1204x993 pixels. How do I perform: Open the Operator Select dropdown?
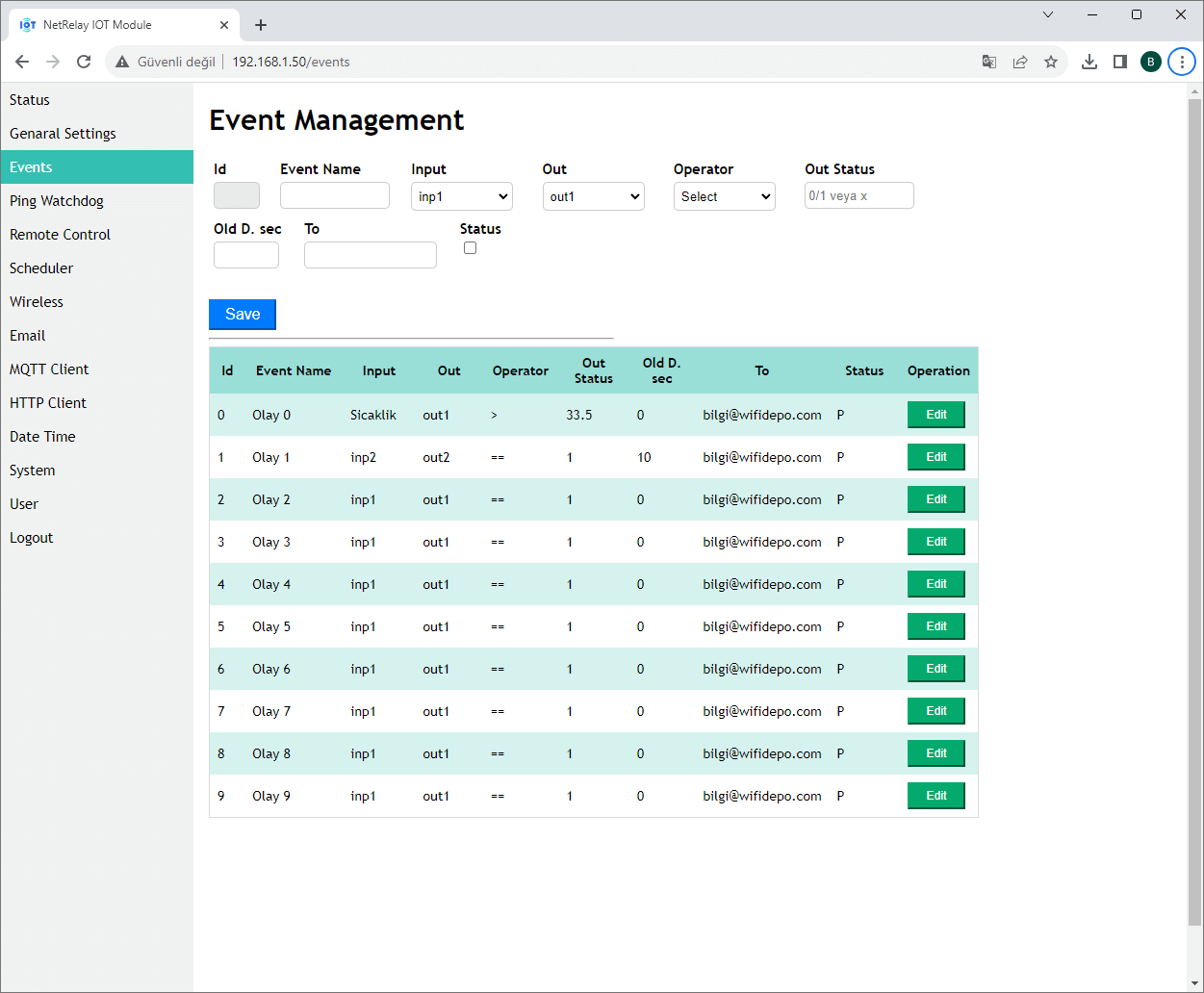point(724,196)
